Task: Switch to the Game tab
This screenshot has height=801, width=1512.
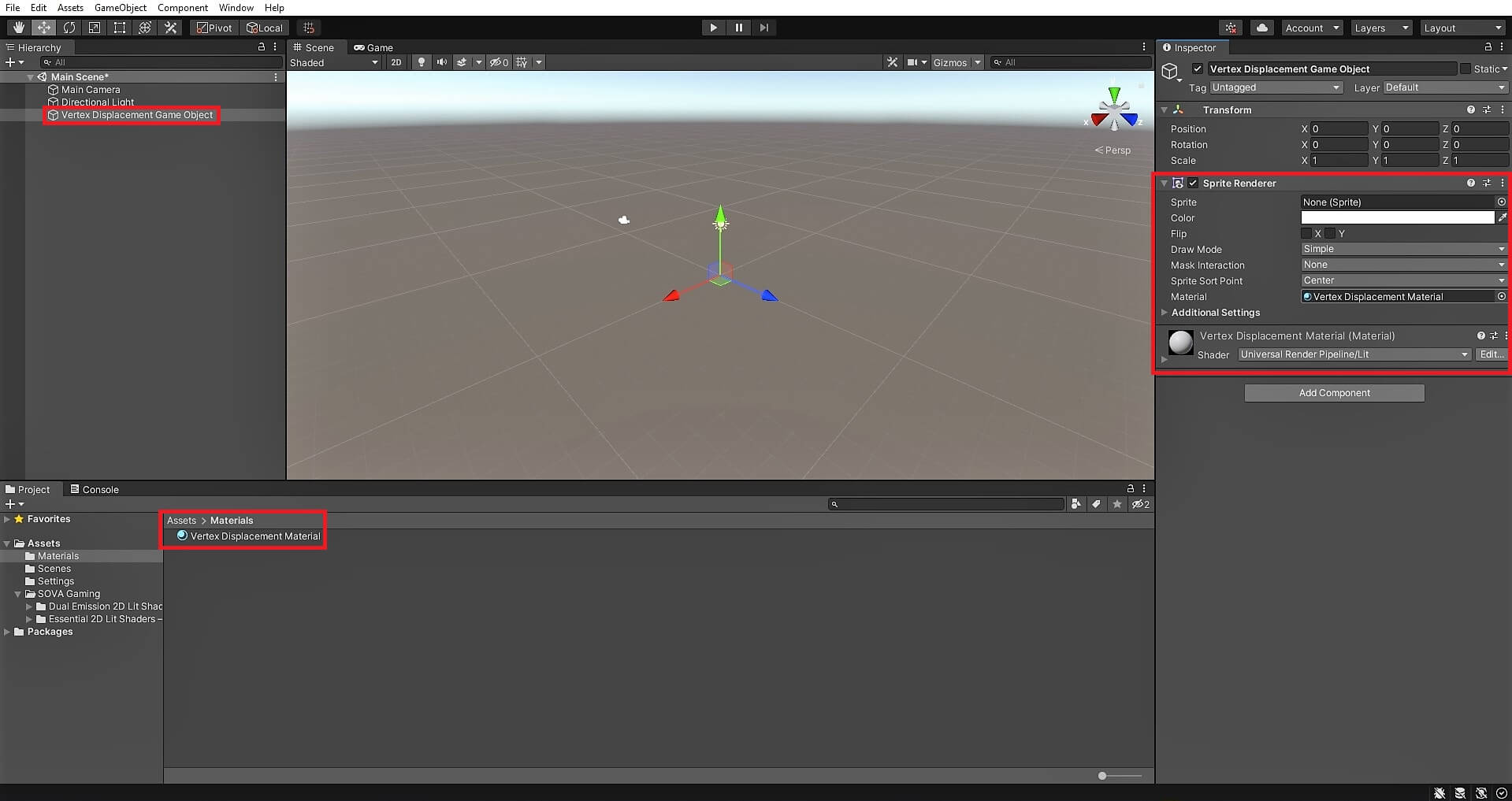Action: (373, 47)
